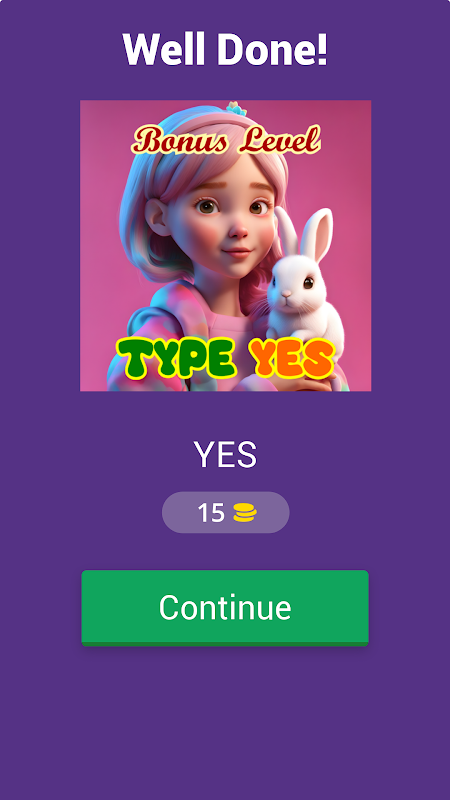Tap the flower clip on girl's hair
The height and width of the screenshot is (800, 450).
click(x=237, y=108)
